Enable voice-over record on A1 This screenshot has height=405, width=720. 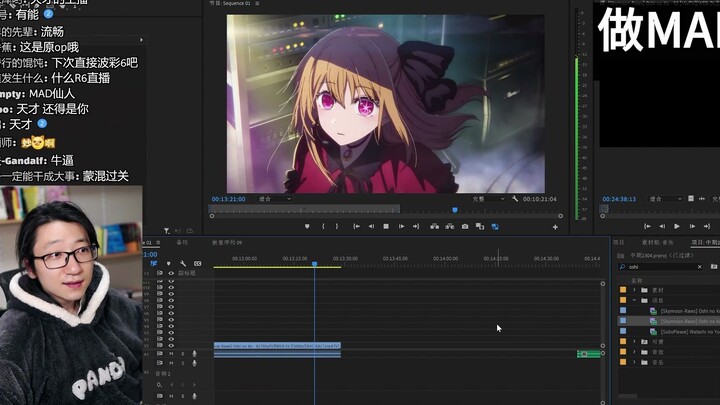195,354
